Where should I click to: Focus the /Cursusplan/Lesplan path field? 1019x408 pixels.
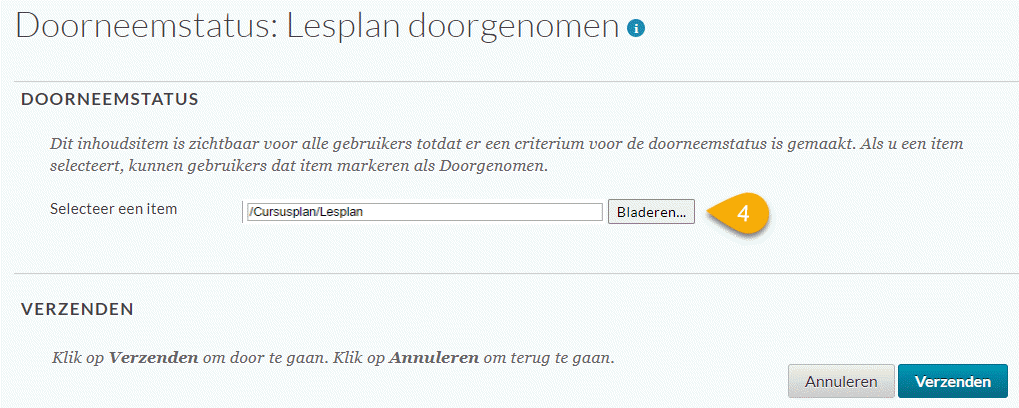(x=425, y=212)
